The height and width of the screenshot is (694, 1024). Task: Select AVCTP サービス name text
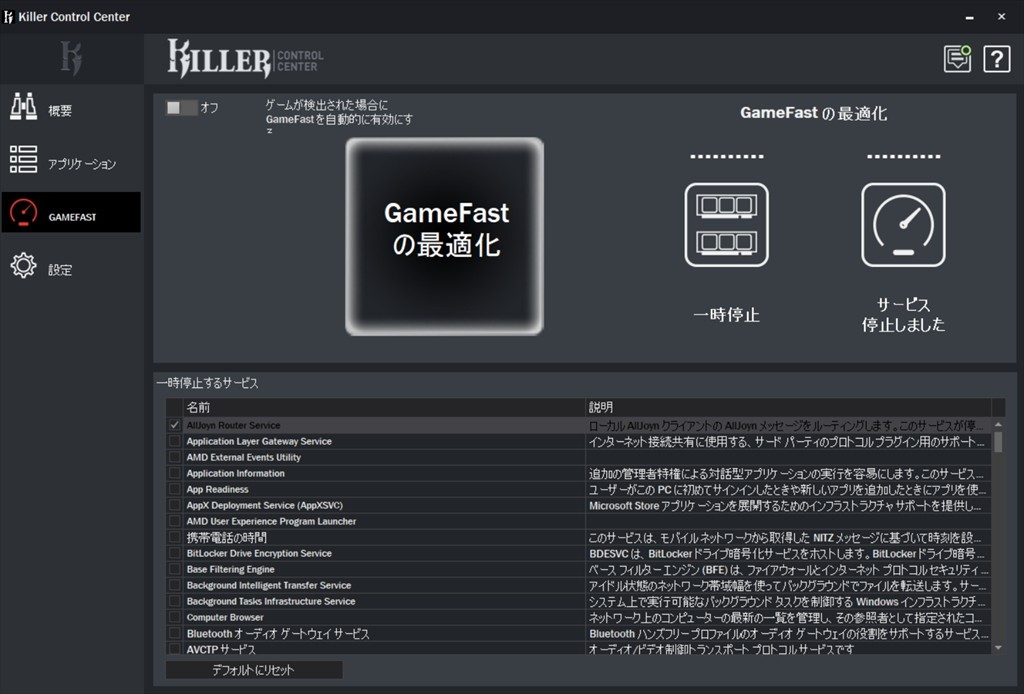221,649
